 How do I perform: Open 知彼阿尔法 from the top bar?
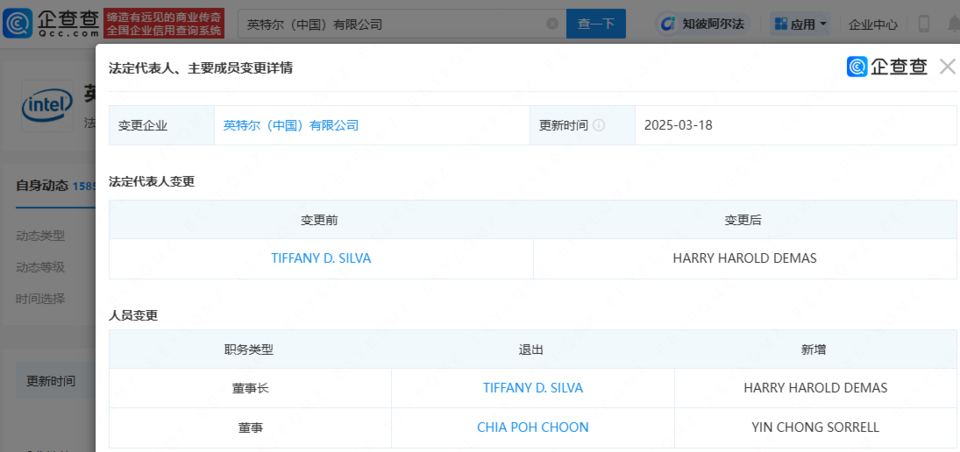(702, 24)
